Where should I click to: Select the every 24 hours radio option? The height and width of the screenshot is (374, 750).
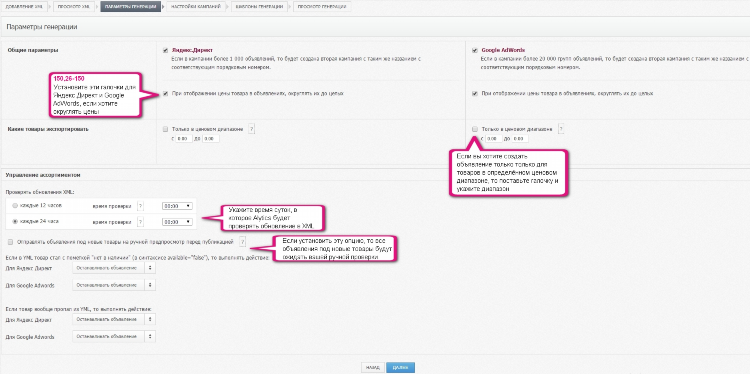(15, 222)
